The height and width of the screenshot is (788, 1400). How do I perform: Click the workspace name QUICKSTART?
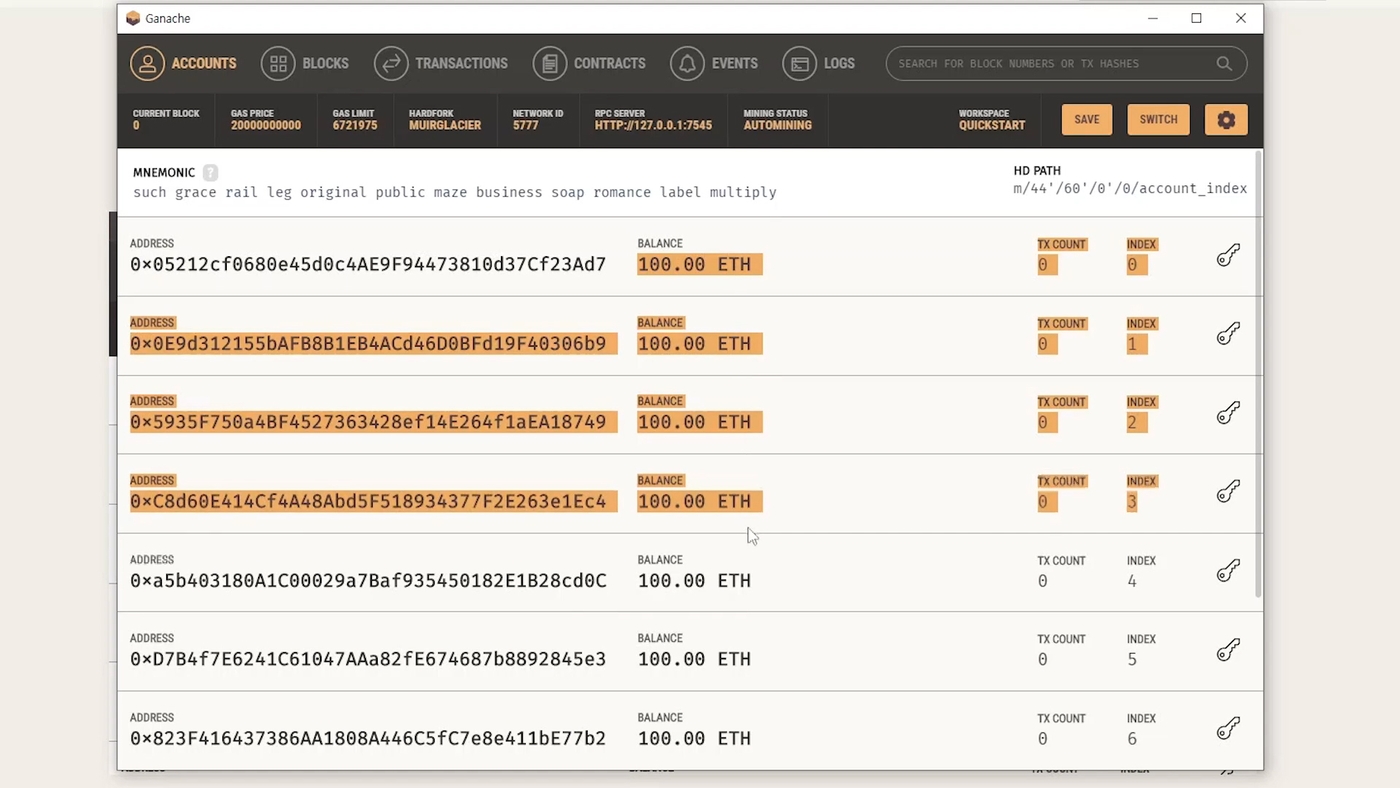992,126
